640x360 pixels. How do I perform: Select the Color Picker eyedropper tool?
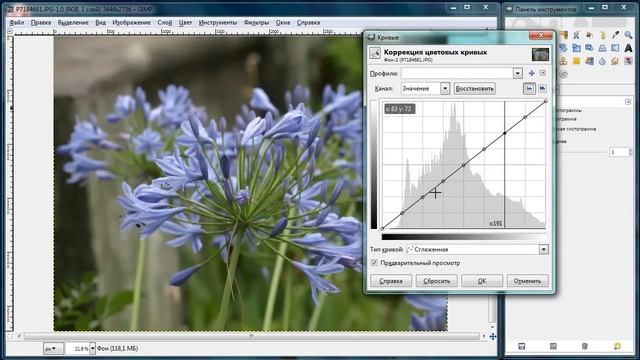click(616, 35)
